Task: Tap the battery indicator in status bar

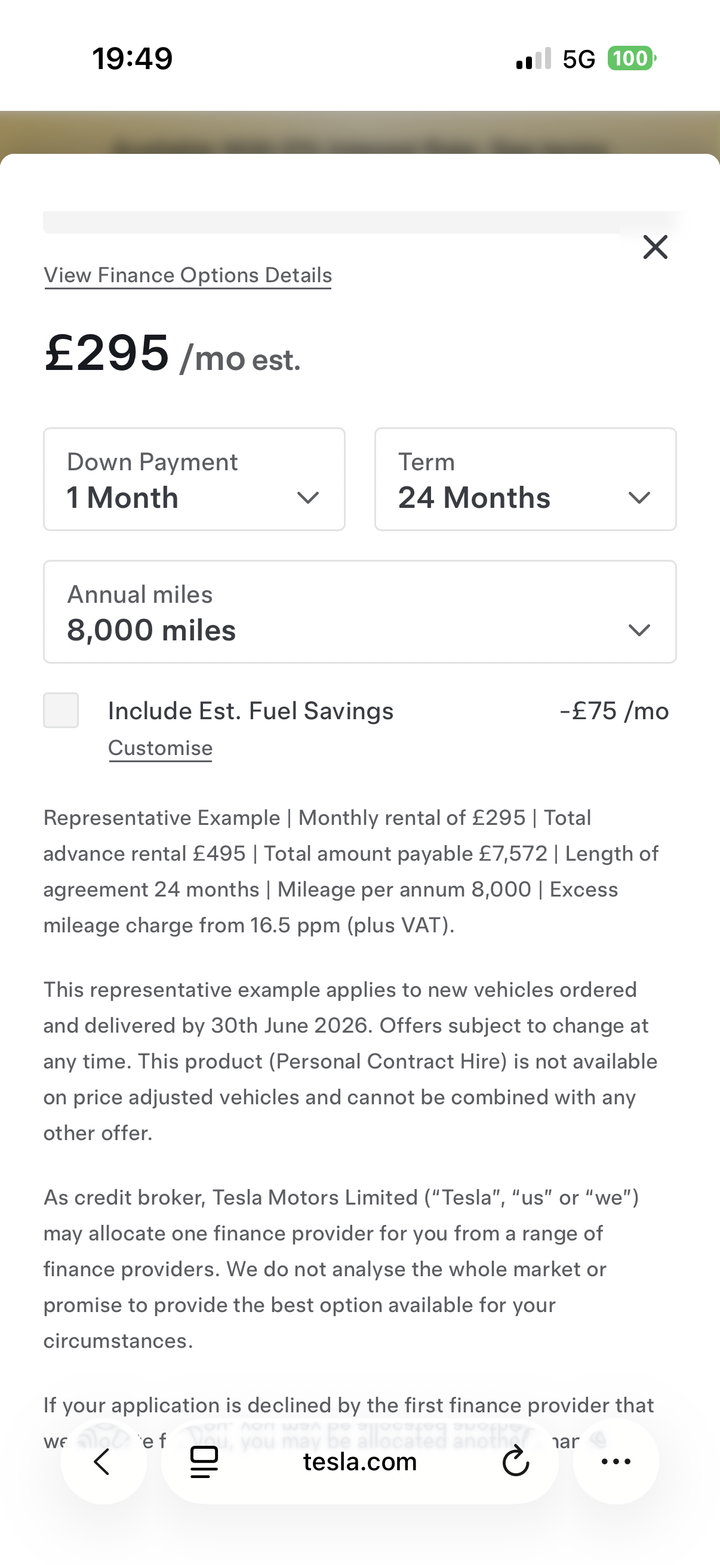Action: (631, 59)
